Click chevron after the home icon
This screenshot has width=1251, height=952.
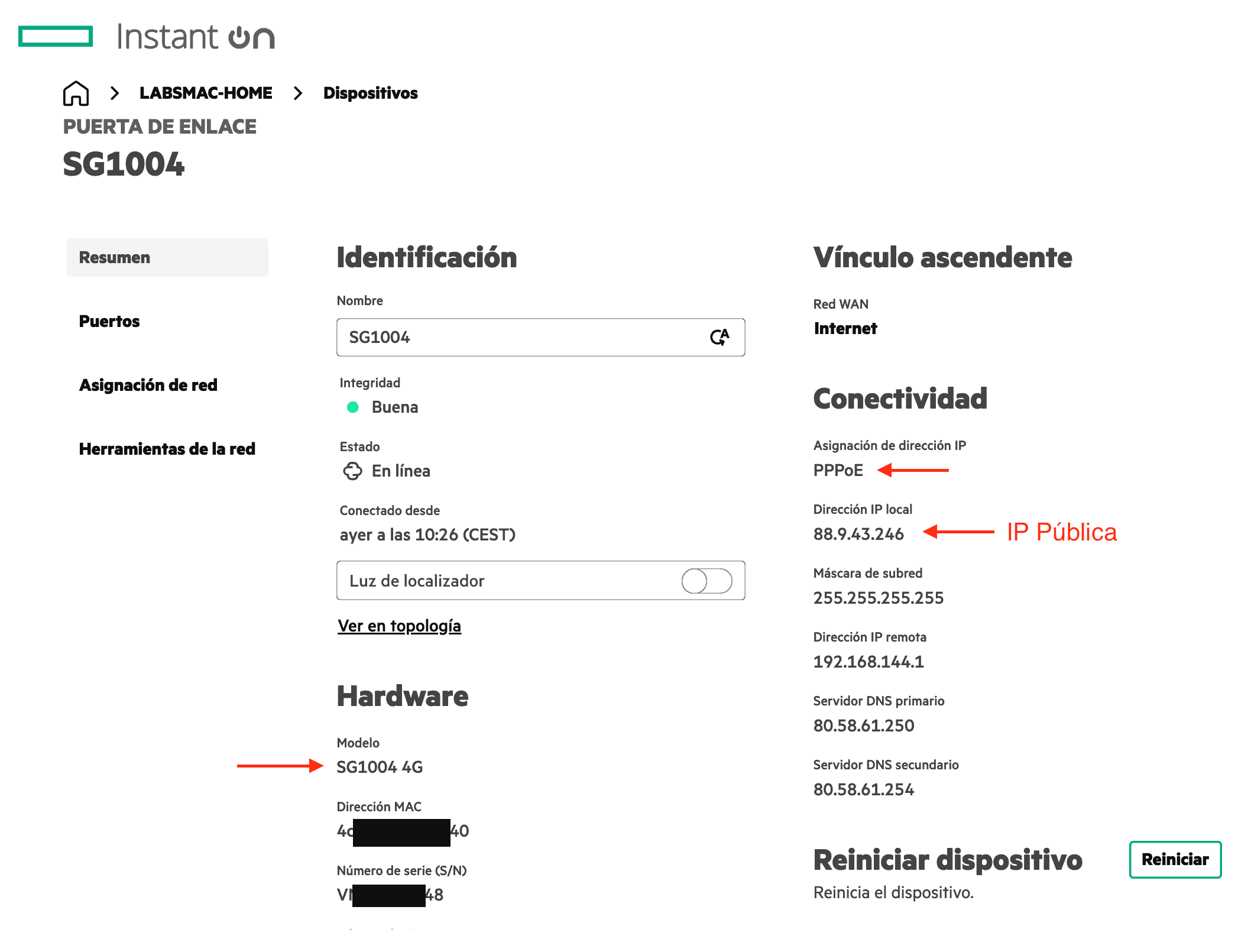tap(115, 93)
